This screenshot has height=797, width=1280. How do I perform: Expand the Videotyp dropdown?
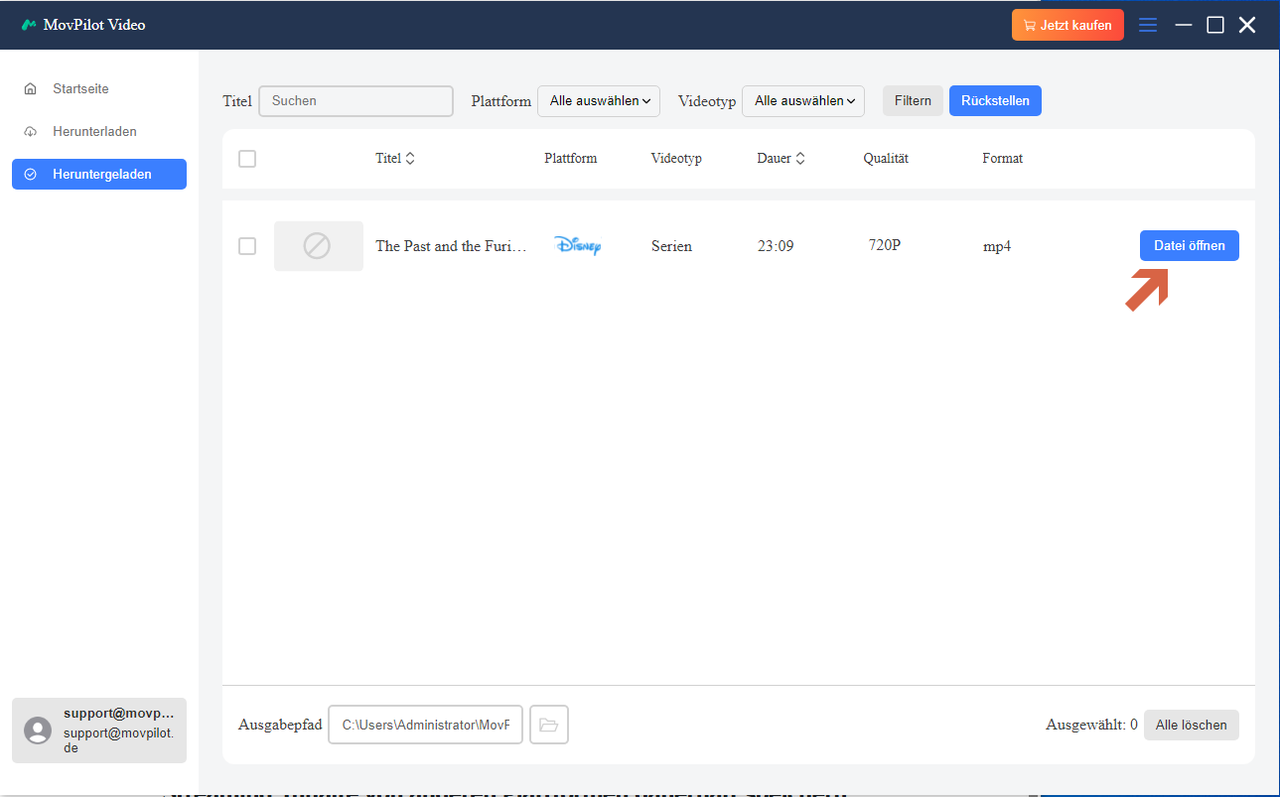coord(803,101)
